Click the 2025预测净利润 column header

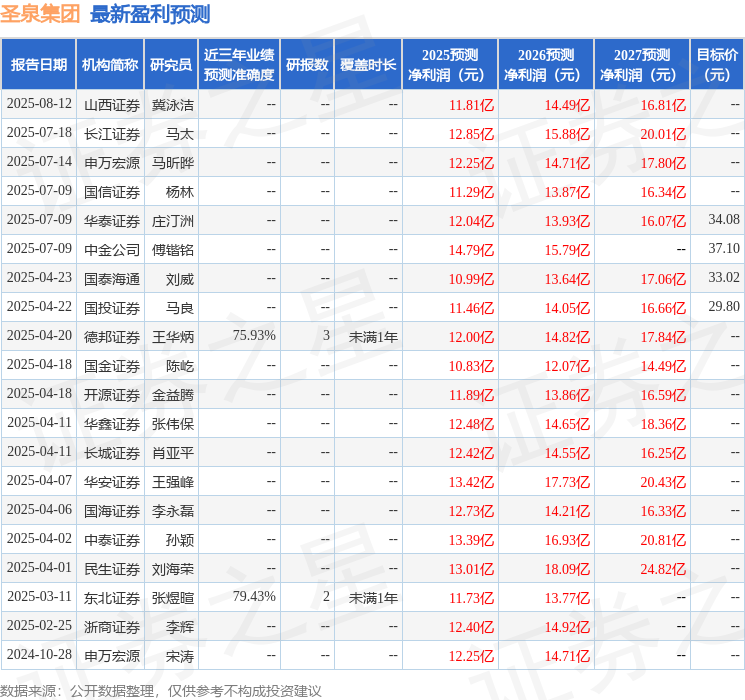[x=449, y=65]
